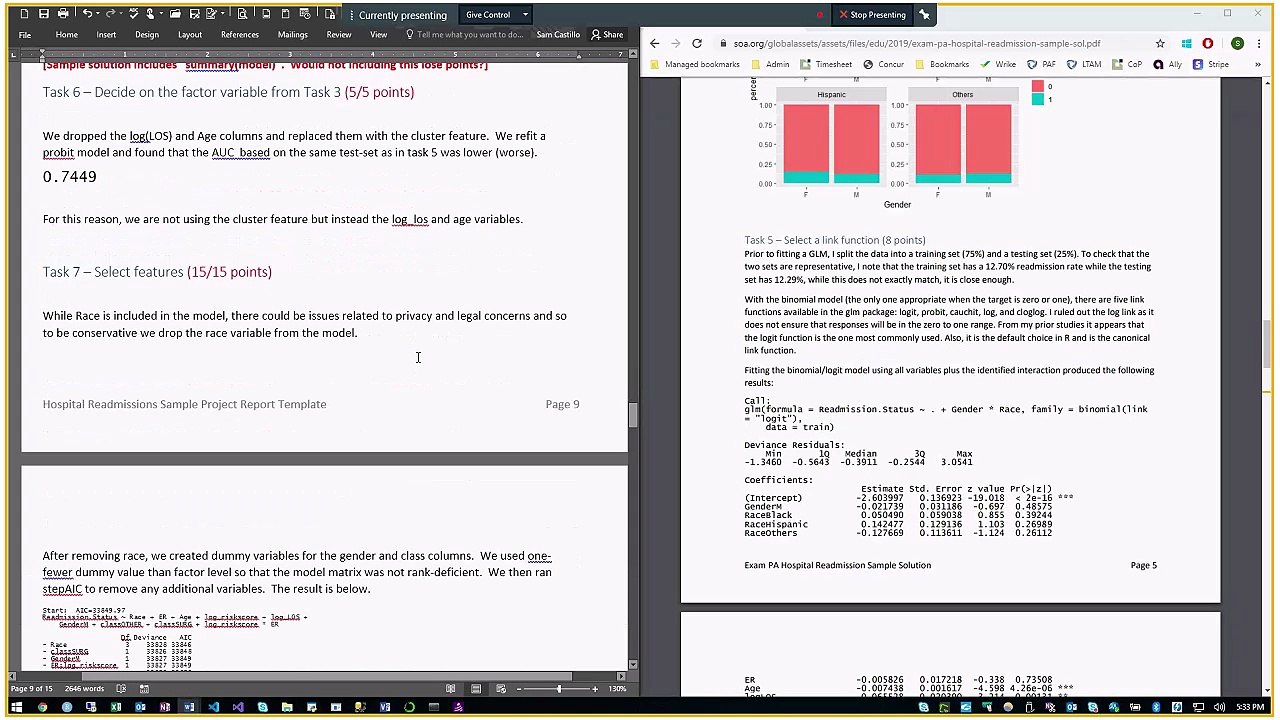Open the Insert ribbon tab
This screenshot has height=720, width=1280.
click(106, 34)
